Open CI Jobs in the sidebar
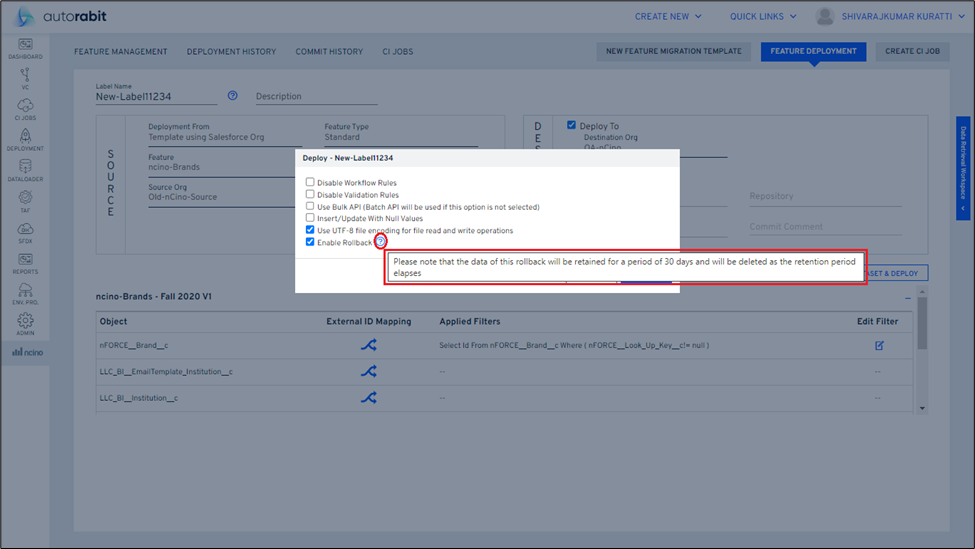Viewport: 975px width, 549px height. coord(25,109)
